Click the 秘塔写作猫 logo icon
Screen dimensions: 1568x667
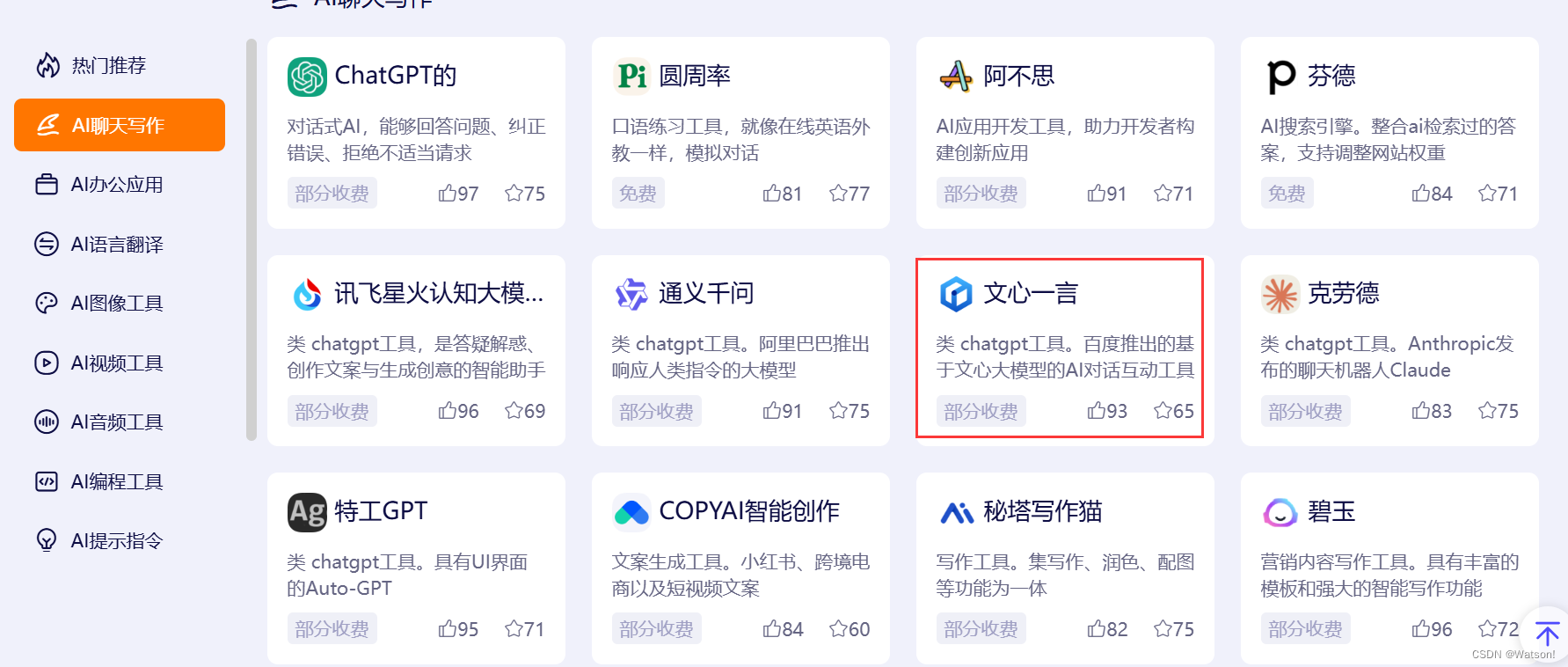(x=956, y=512)
